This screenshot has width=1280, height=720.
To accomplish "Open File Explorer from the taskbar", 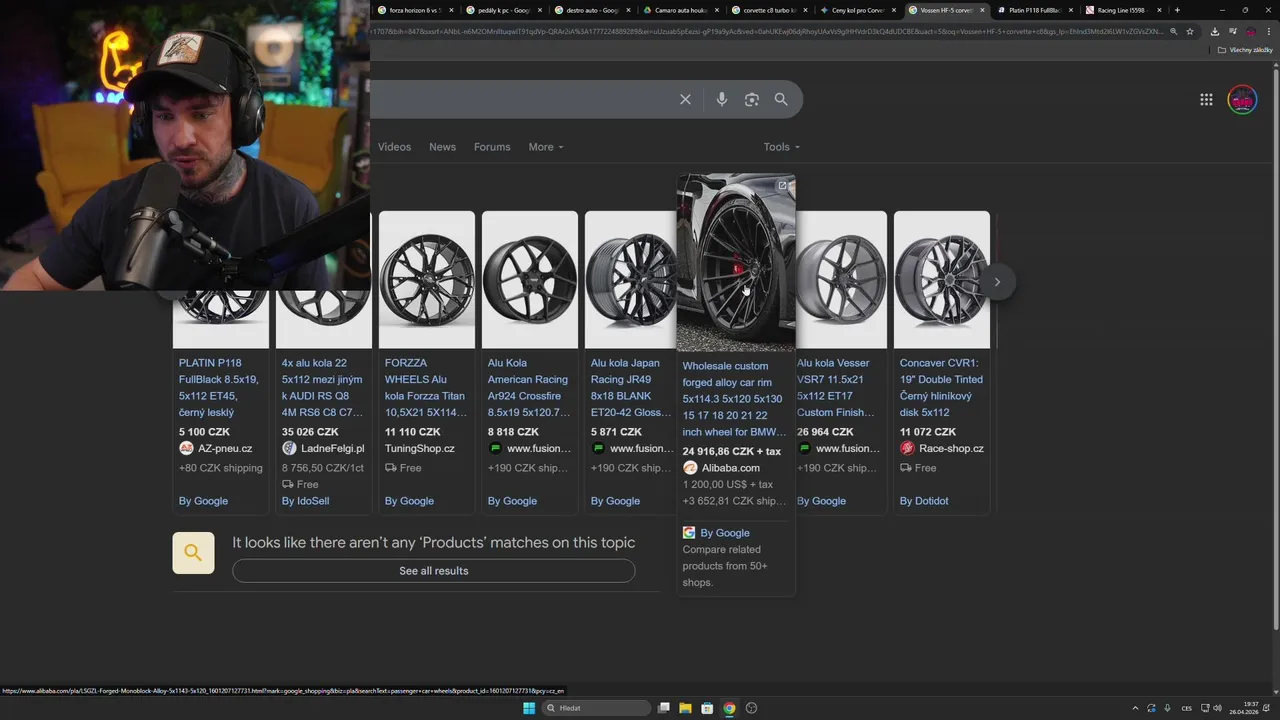I will pos(685,708).
